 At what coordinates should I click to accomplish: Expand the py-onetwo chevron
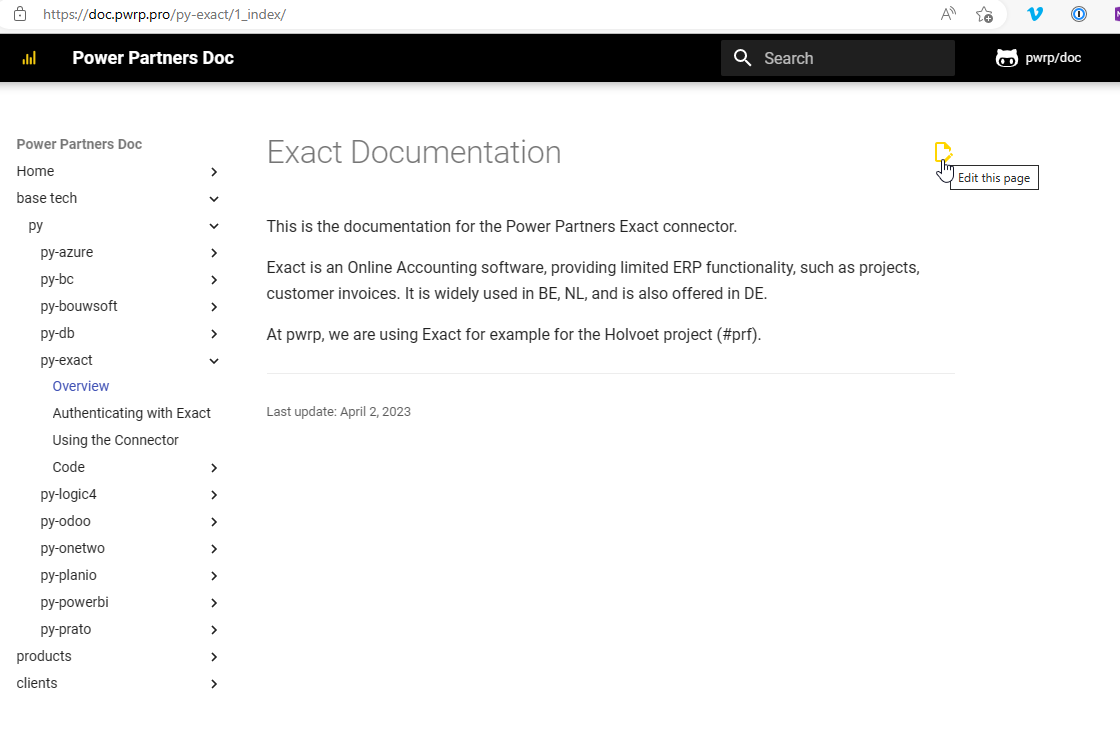click(x=214, y=549)
